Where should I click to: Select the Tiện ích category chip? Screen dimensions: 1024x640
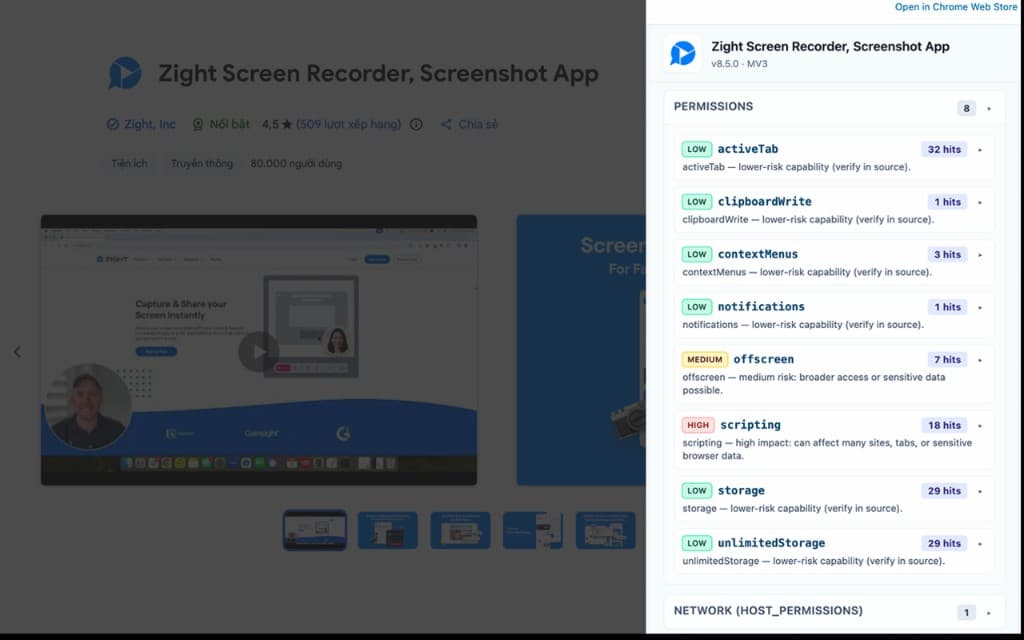[129, 163]
